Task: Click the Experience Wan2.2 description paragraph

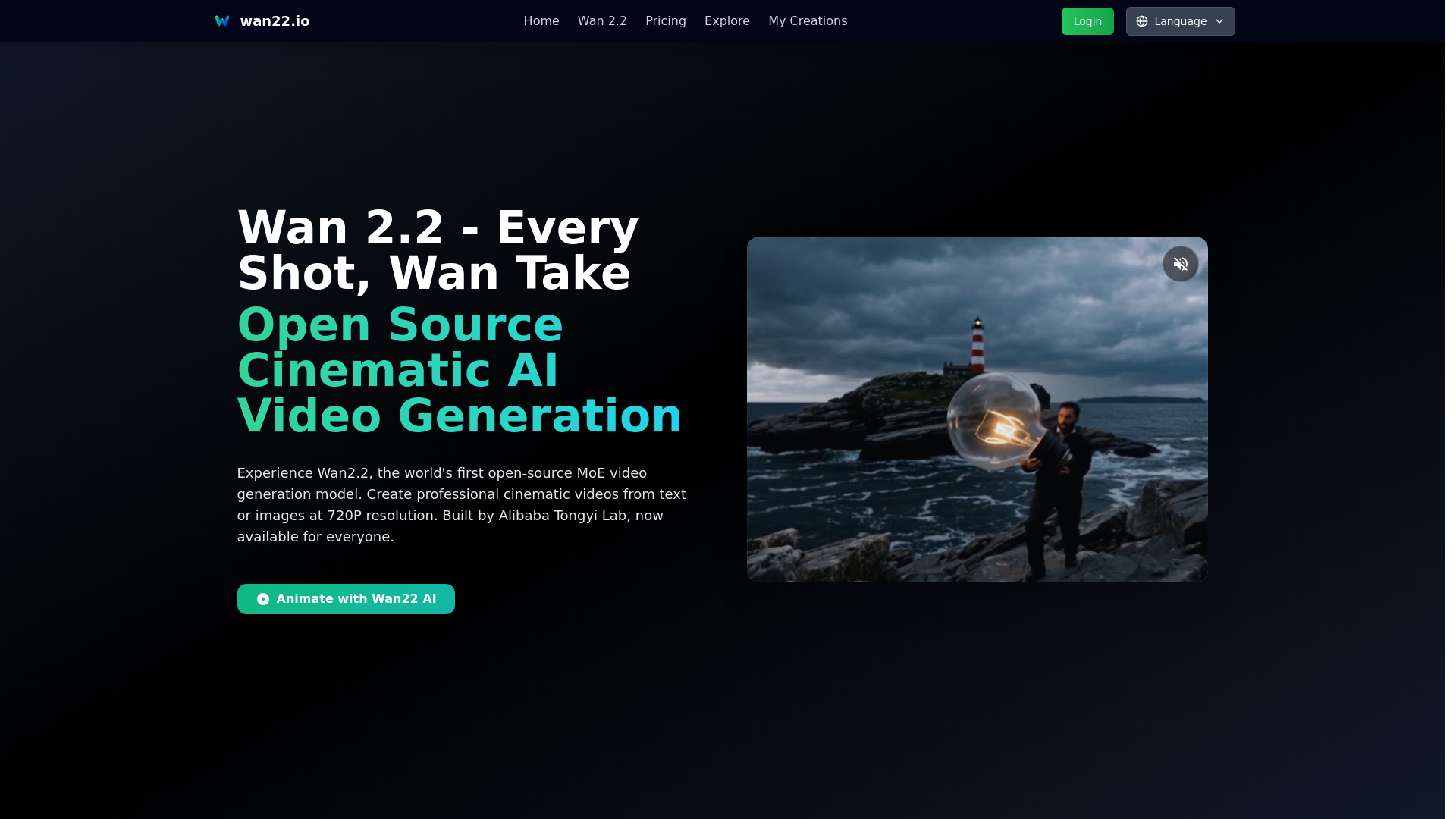Action: (461, 505)
